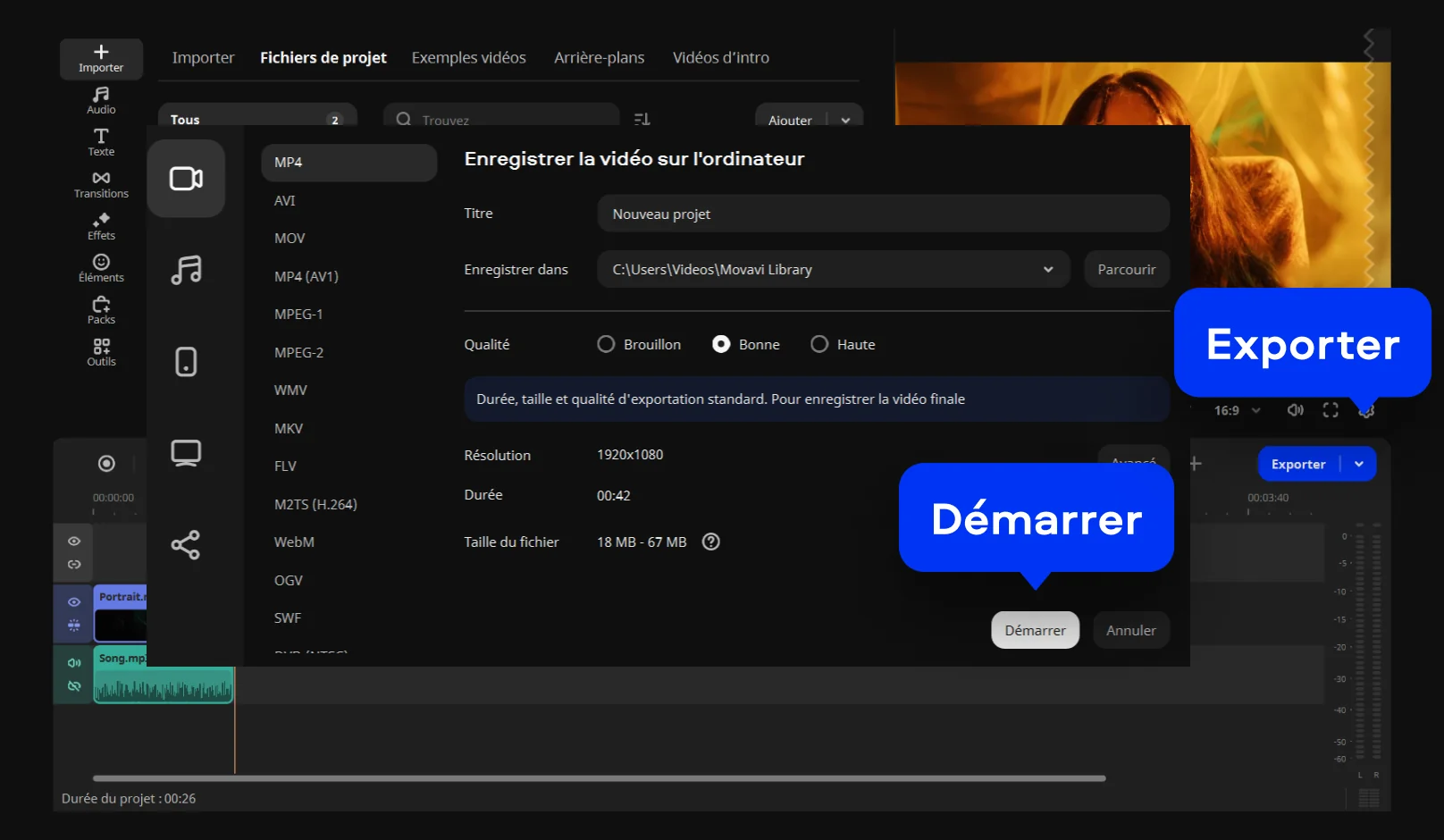Open the Éléments panel icon
This screenshot has width=1444, height=840.
point(101,268)
